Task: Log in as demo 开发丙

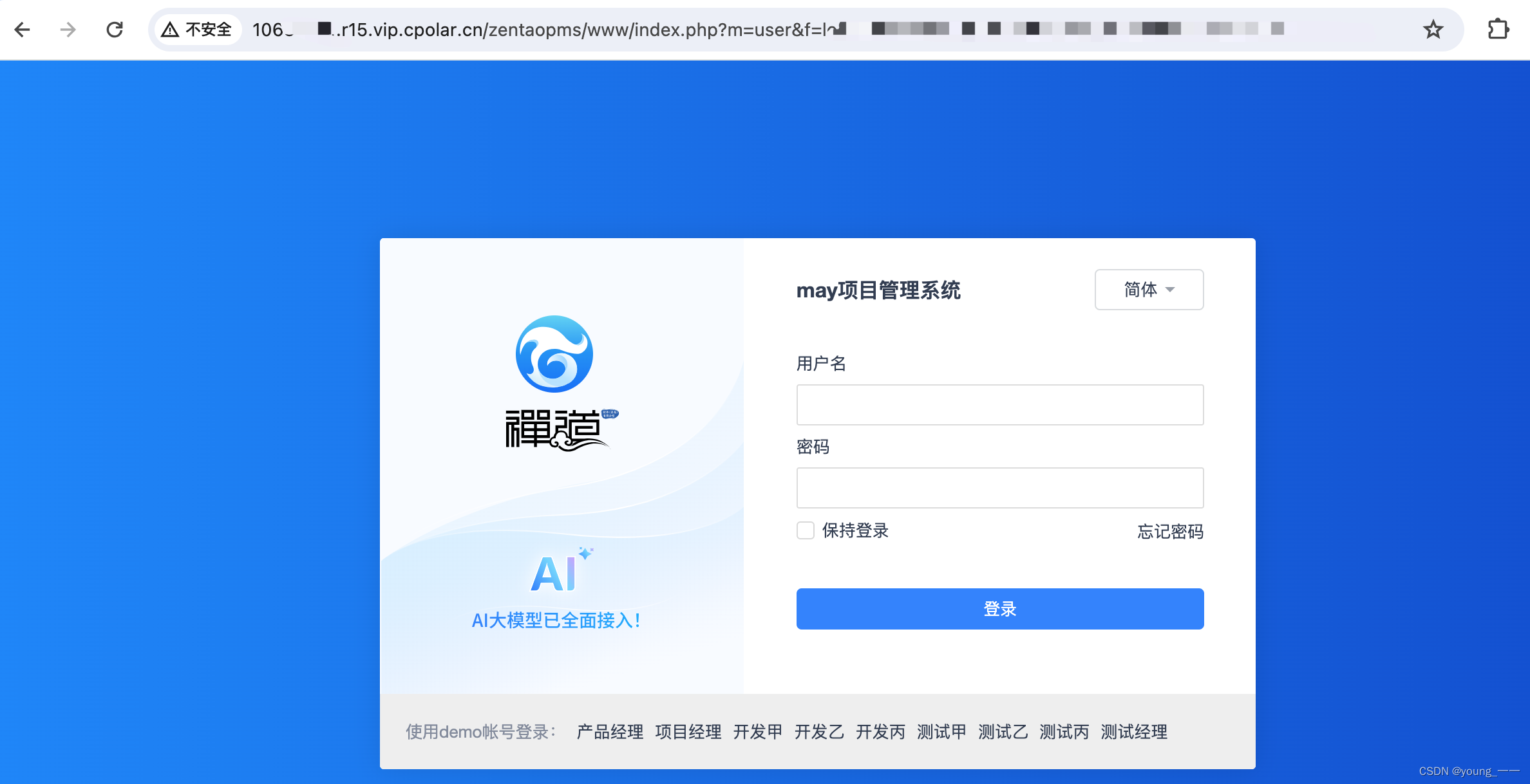Action: [x=880, y=732]
